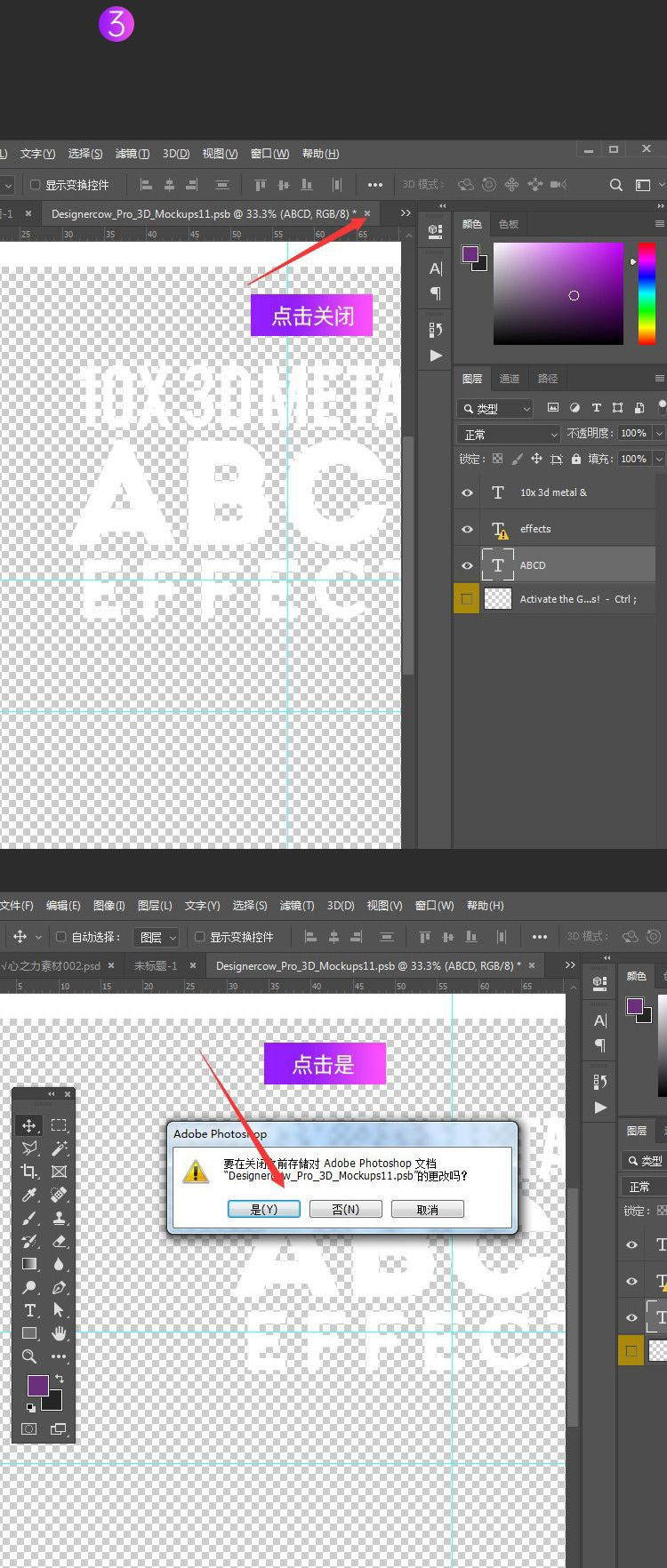Click the rainbow hue slider in Color panel

pos(647,293)
